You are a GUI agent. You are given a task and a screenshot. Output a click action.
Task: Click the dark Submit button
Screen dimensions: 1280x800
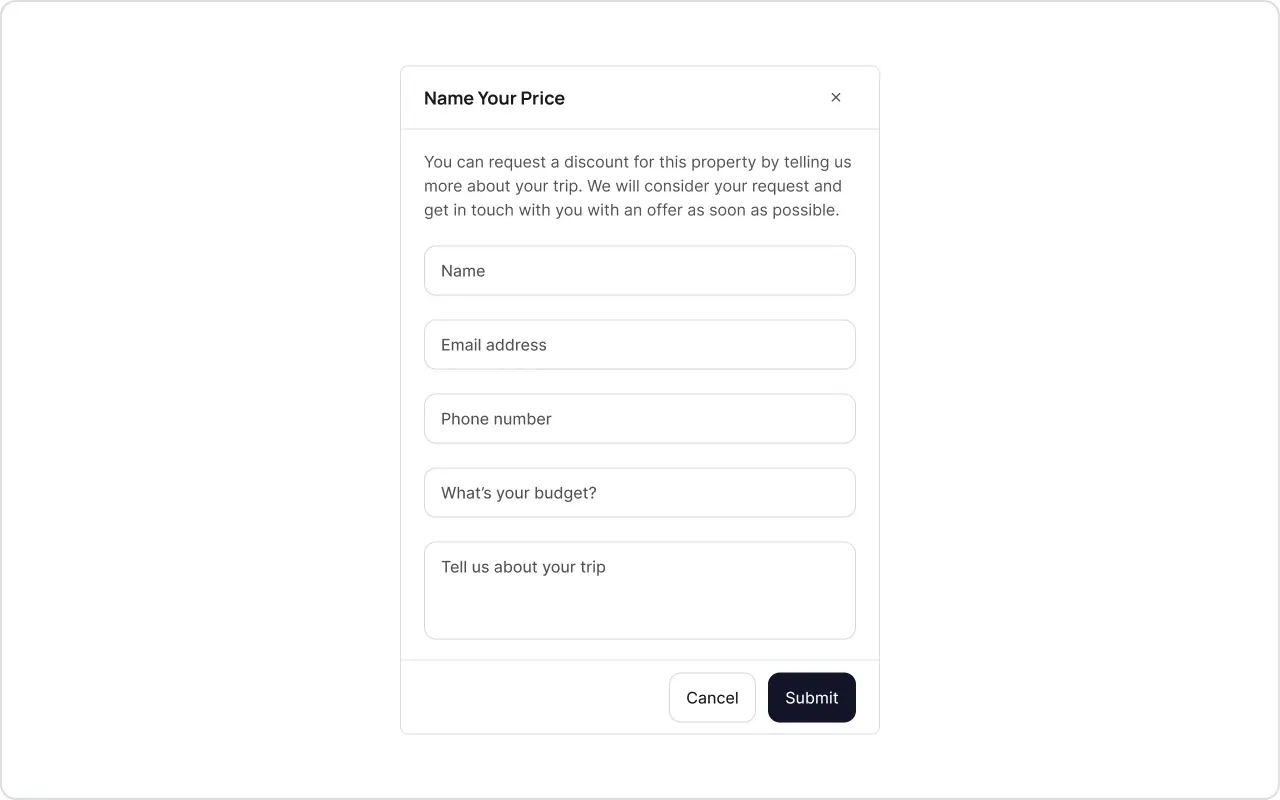coord(811,698)
